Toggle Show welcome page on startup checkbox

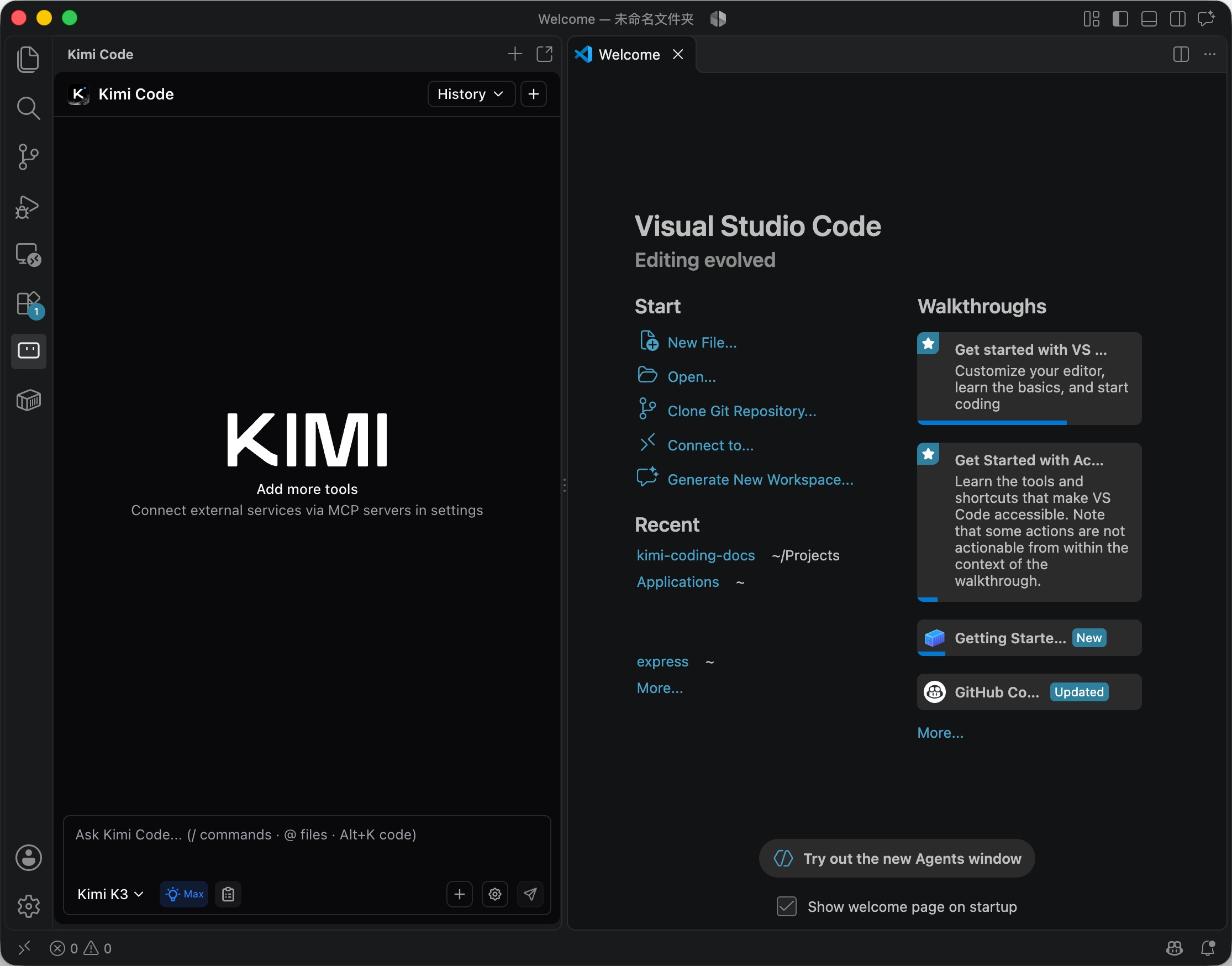coord(787,906)
